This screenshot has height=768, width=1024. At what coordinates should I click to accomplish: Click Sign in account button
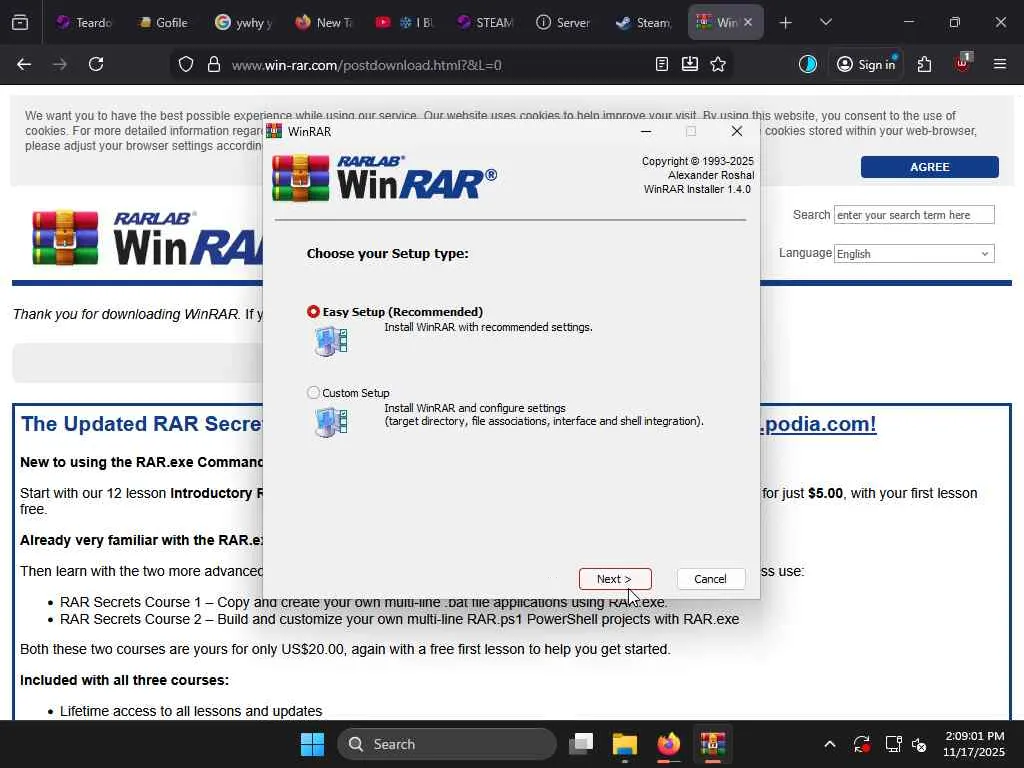pos(866,65)
